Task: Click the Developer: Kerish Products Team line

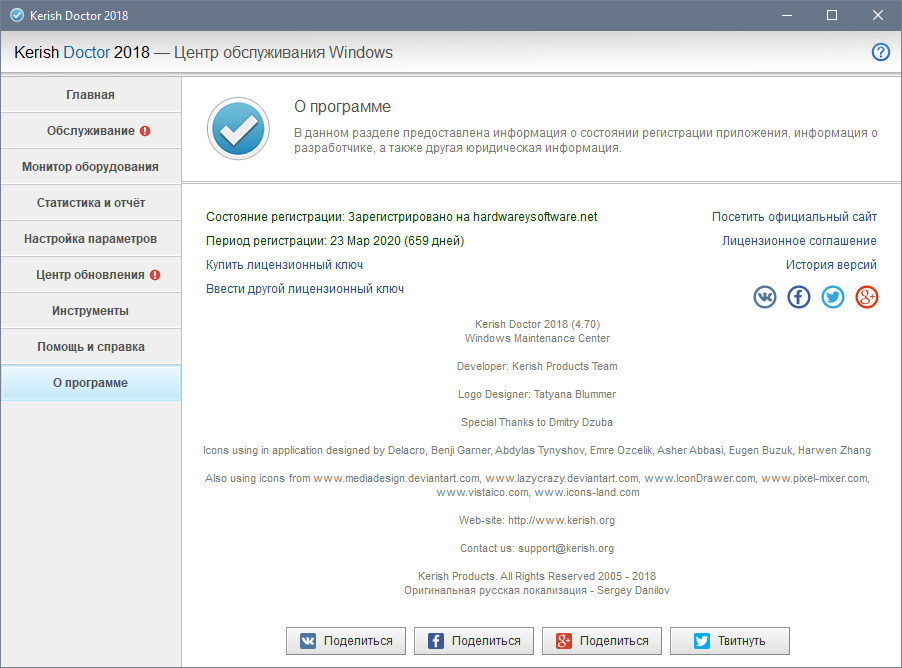Action: (x=537, y=367)
